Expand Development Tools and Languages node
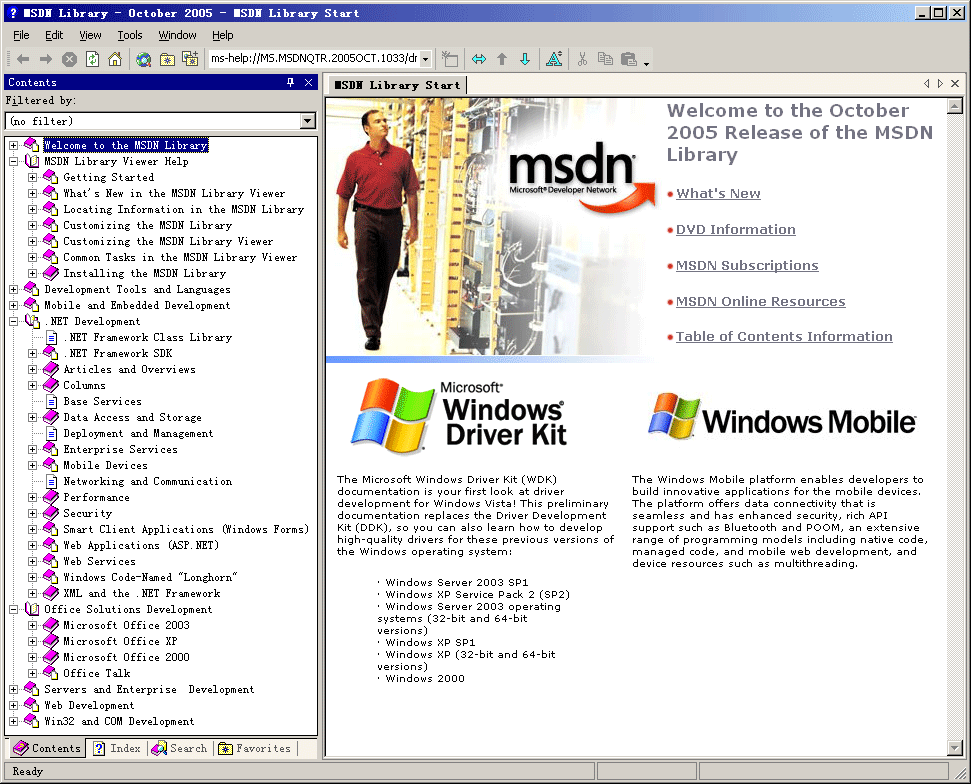The width and height of the screenshot is (971, 784). coord(14,289)
